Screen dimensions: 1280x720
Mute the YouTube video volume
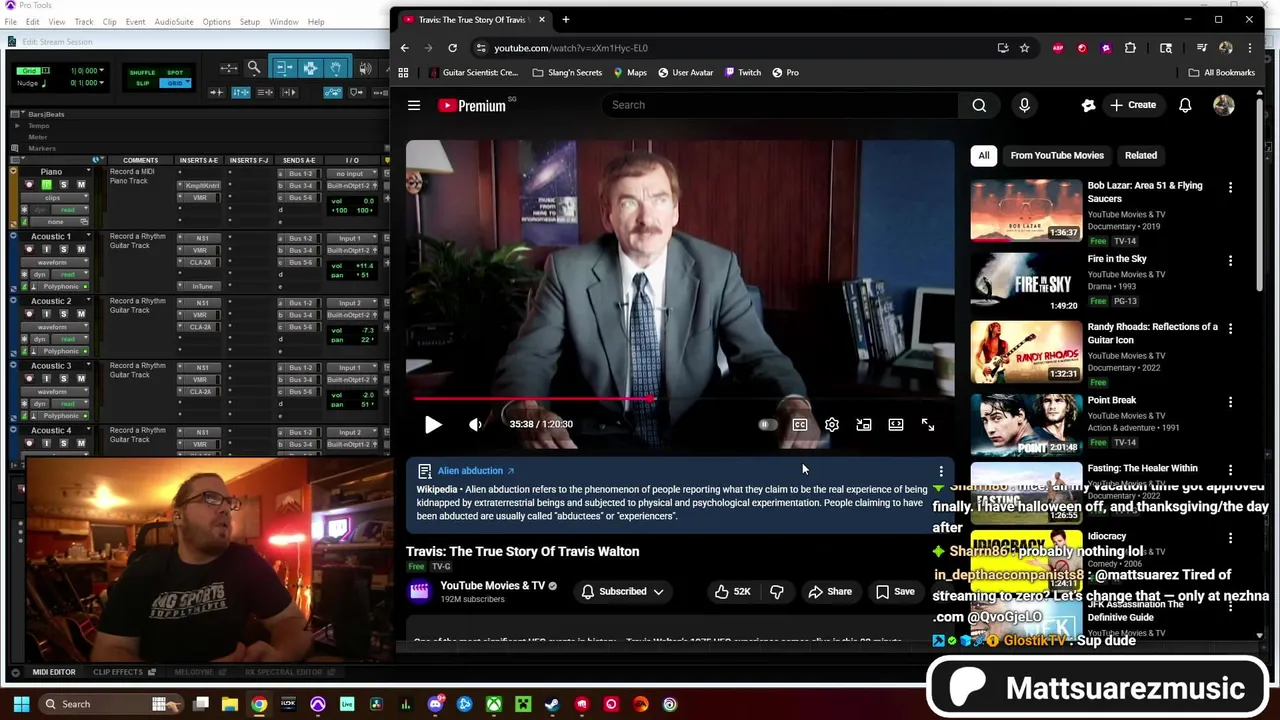click(x=475, y=424)
